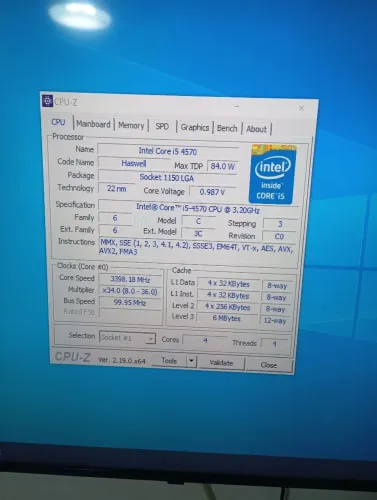377x500 pixels.
Task: Click the multiplier 'x34.0 (8.0 - 36.0)'
Action: click(130, 291)
